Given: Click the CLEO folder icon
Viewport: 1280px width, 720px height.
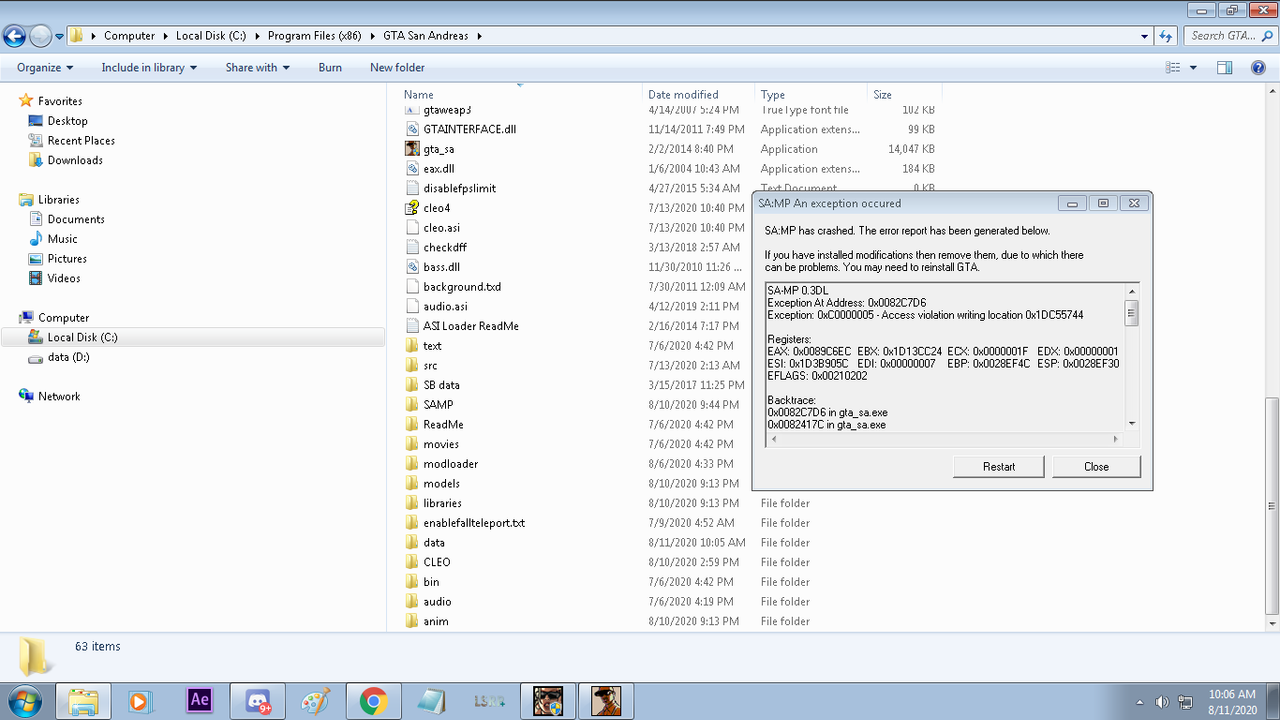Looking at the screenshot, I should (412, 562).
